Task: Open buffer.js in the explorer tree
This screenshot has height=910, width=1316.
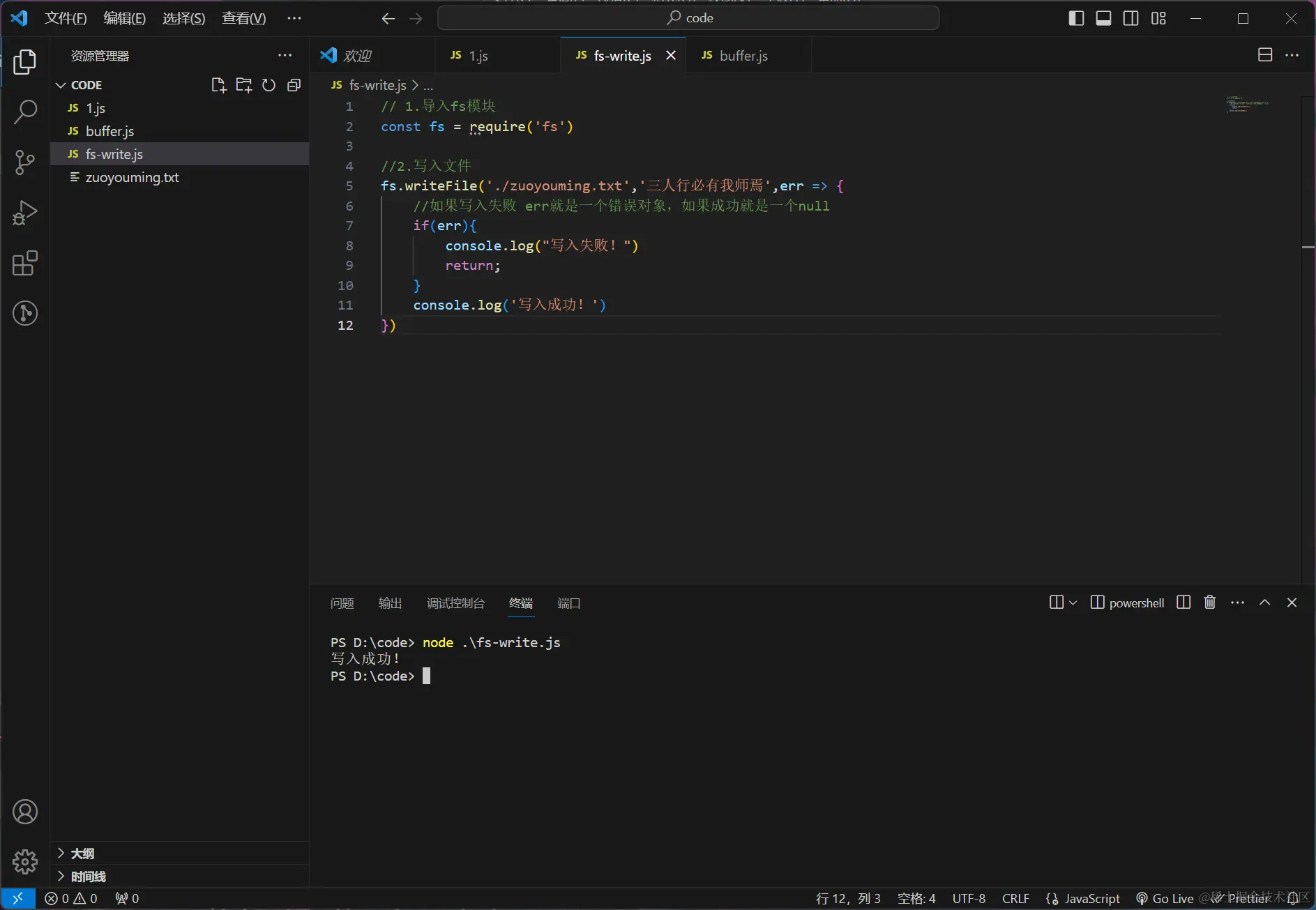Action: coord(180,131)
